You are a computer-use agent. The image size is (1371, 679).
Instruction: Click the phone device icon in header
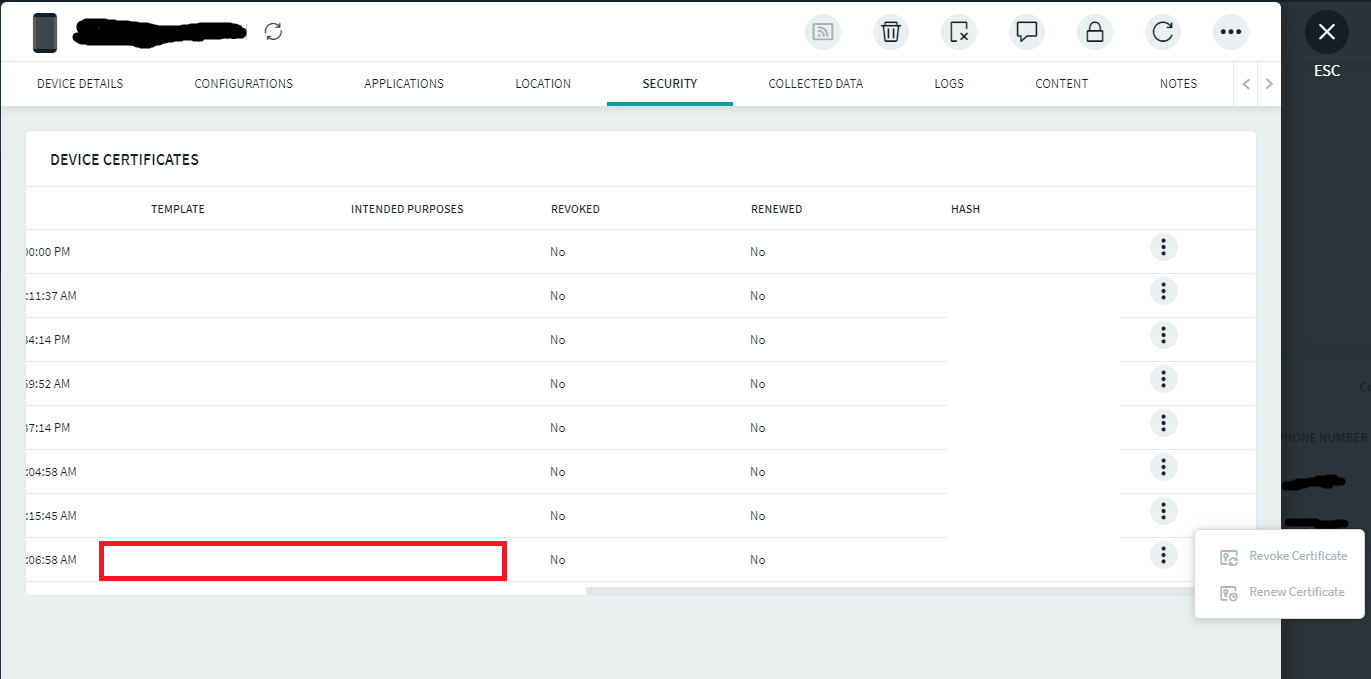tap(45, 33)
